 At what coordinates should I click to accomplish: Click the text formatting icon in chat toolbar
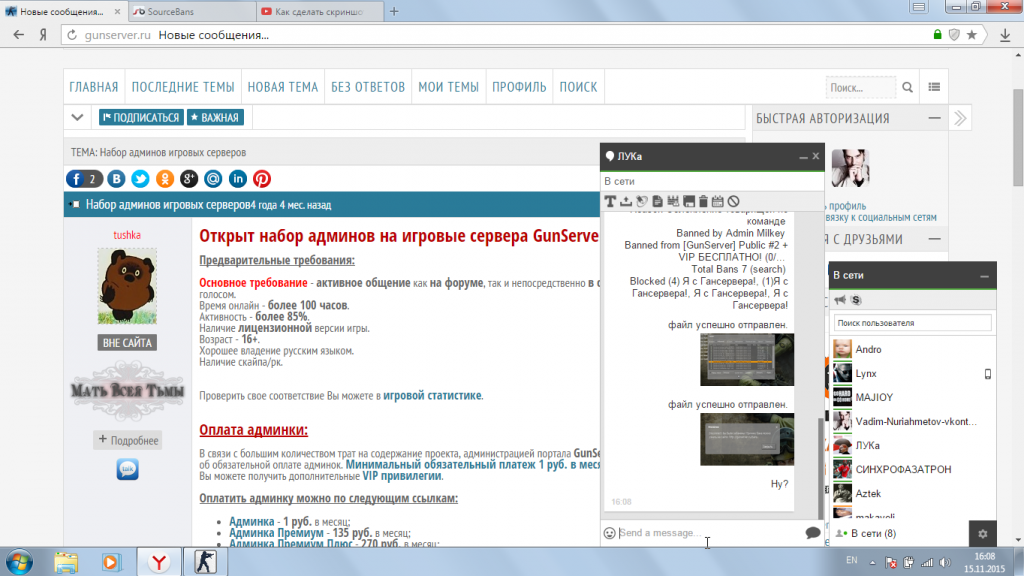[x=610, y=202]
